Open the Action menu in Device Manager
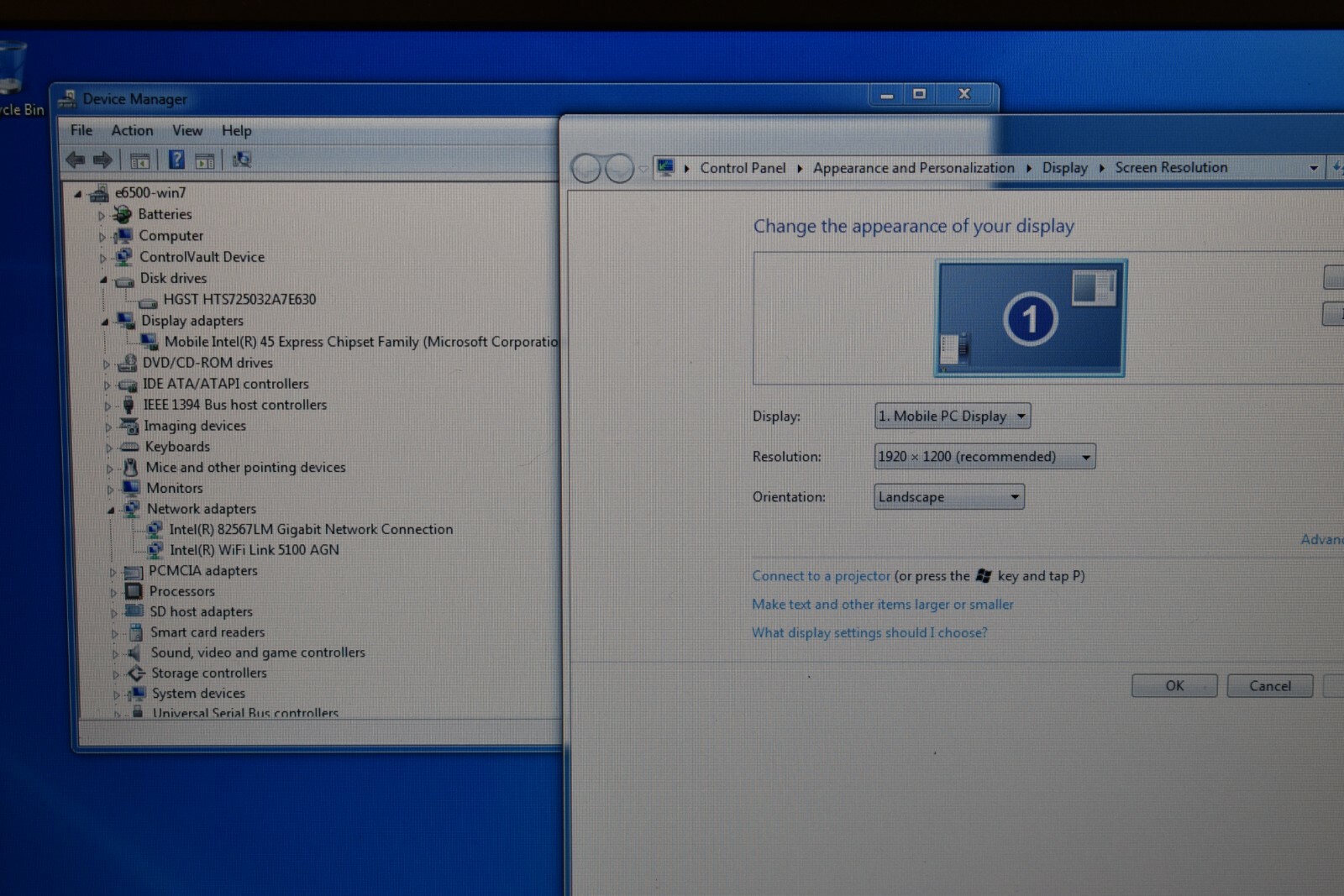Viewport: 1344px width, 896px height. click(132, 130)
